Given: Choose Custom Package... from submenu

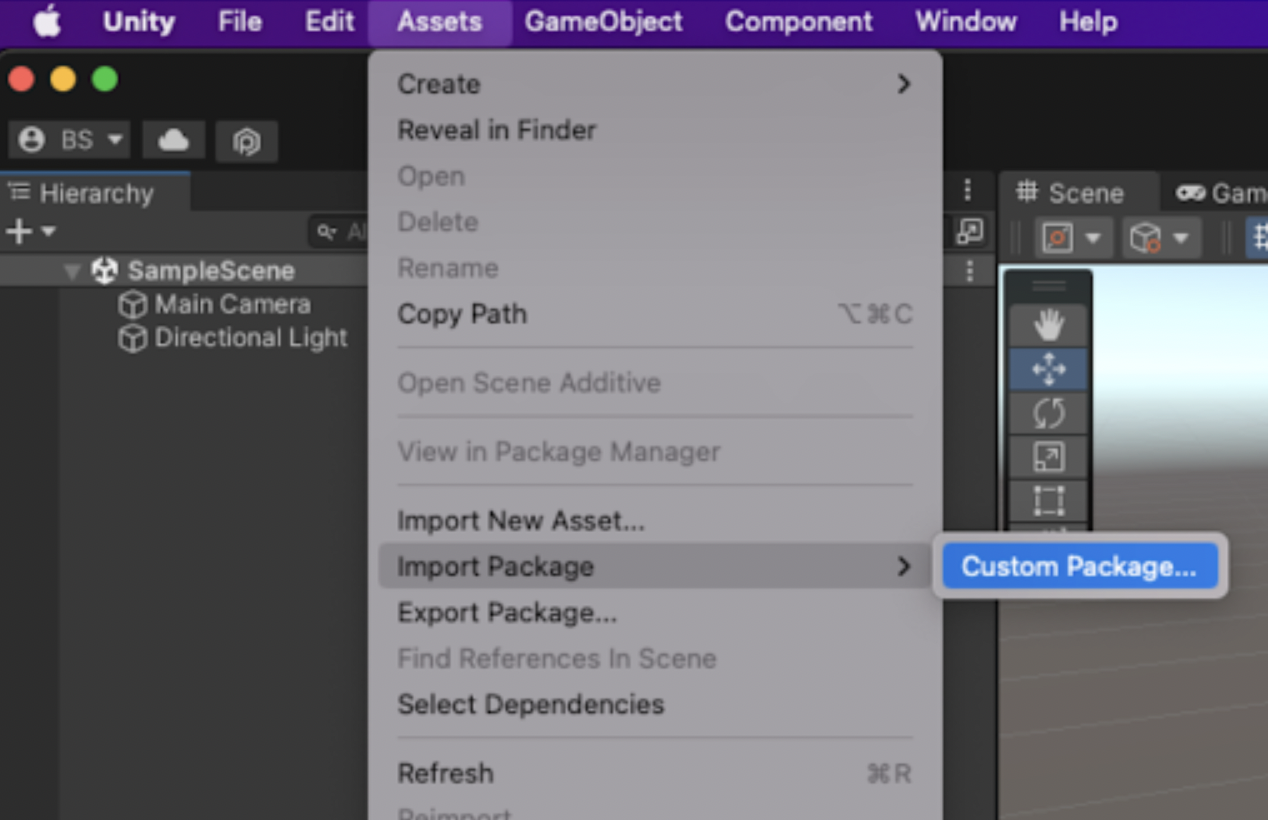Looking at the screenshot, I should coord(1078,567).
